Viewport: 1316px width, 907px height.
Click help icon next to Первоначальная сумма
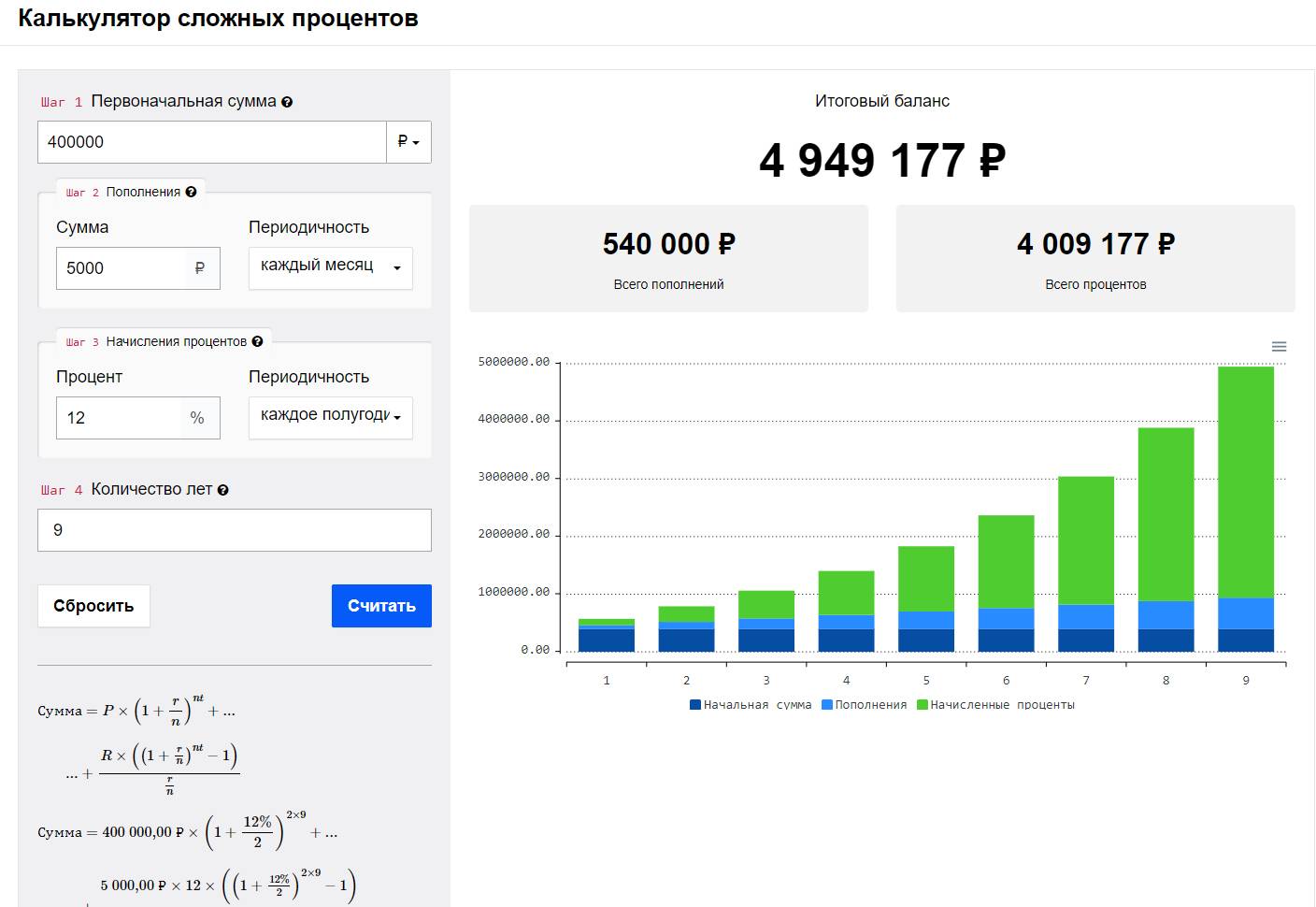tap(287, 102)
